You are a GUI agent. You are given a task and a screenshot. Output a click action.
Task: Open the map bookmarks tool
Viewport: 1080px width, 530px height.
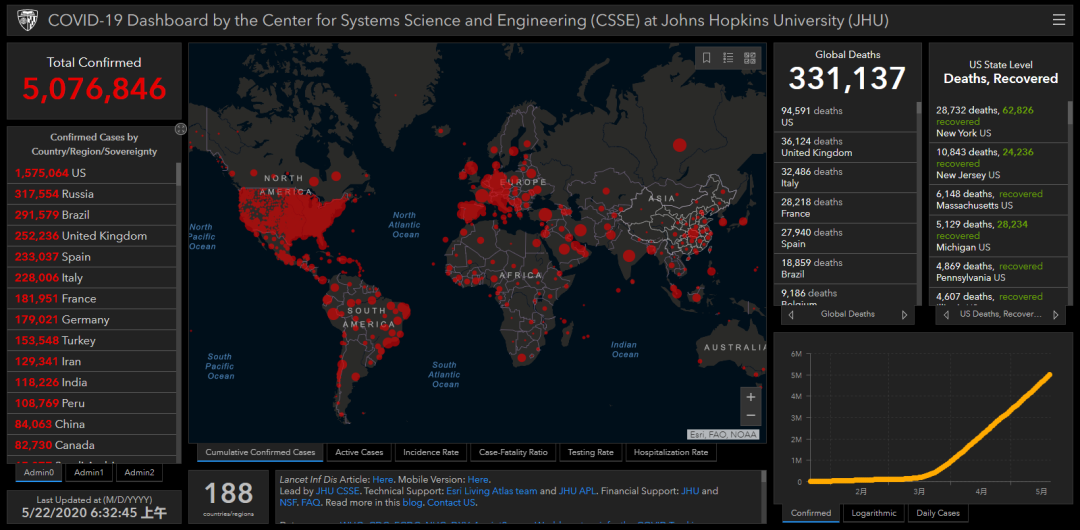pos(707,58)
